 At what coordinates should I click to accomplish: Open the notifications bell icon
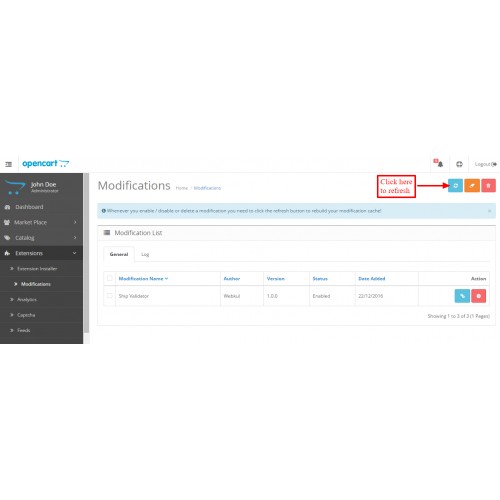coord(439,163)
